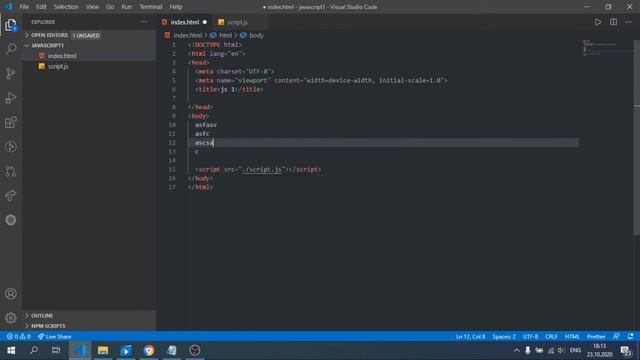Run the file with the play icon

(598, 22)
